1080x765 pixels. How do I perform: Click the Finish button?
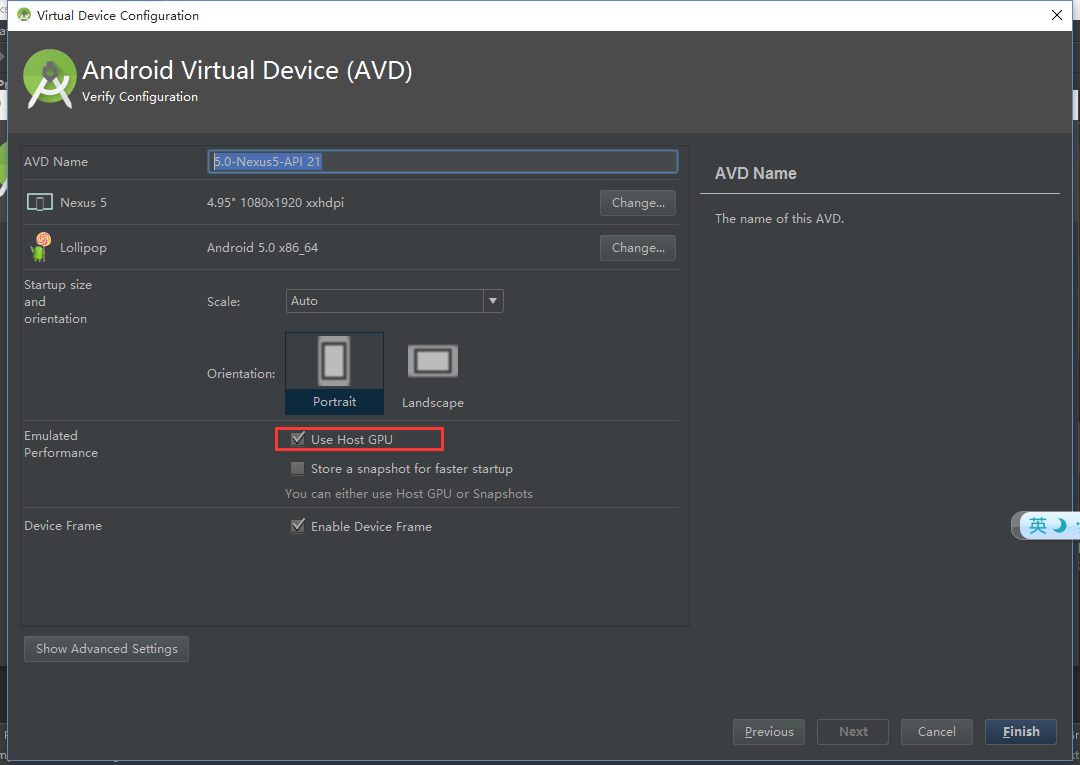(x=1021, y=732)
